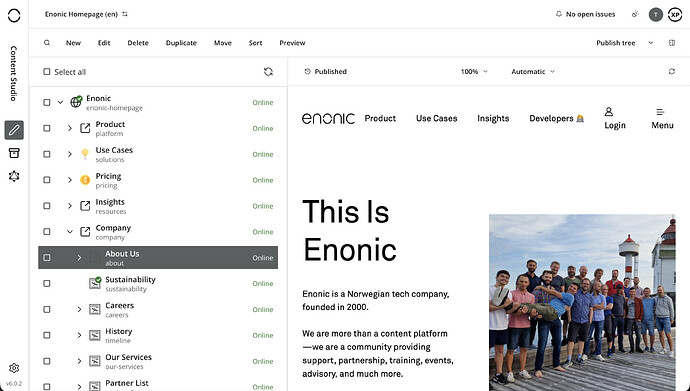The height and width of the screenshot is (391, 690).
Task: Open the Publish tree dropdown arrow
Action: 650,43
